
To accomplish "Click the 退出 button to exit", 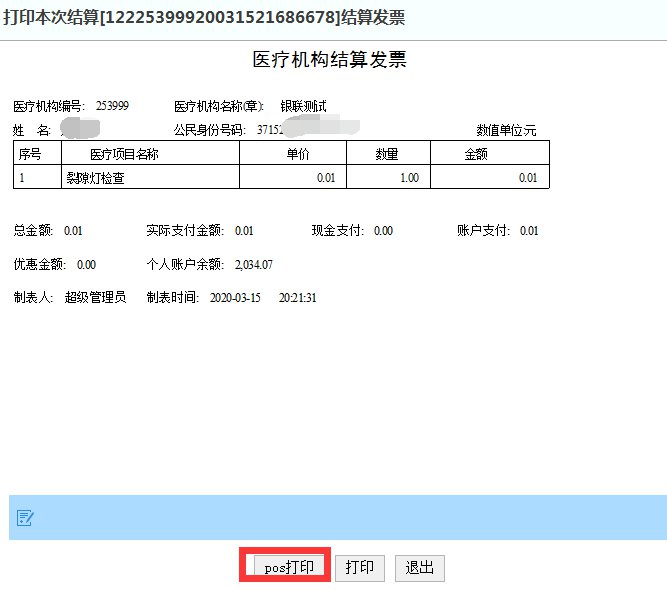I will coord(419,567).
